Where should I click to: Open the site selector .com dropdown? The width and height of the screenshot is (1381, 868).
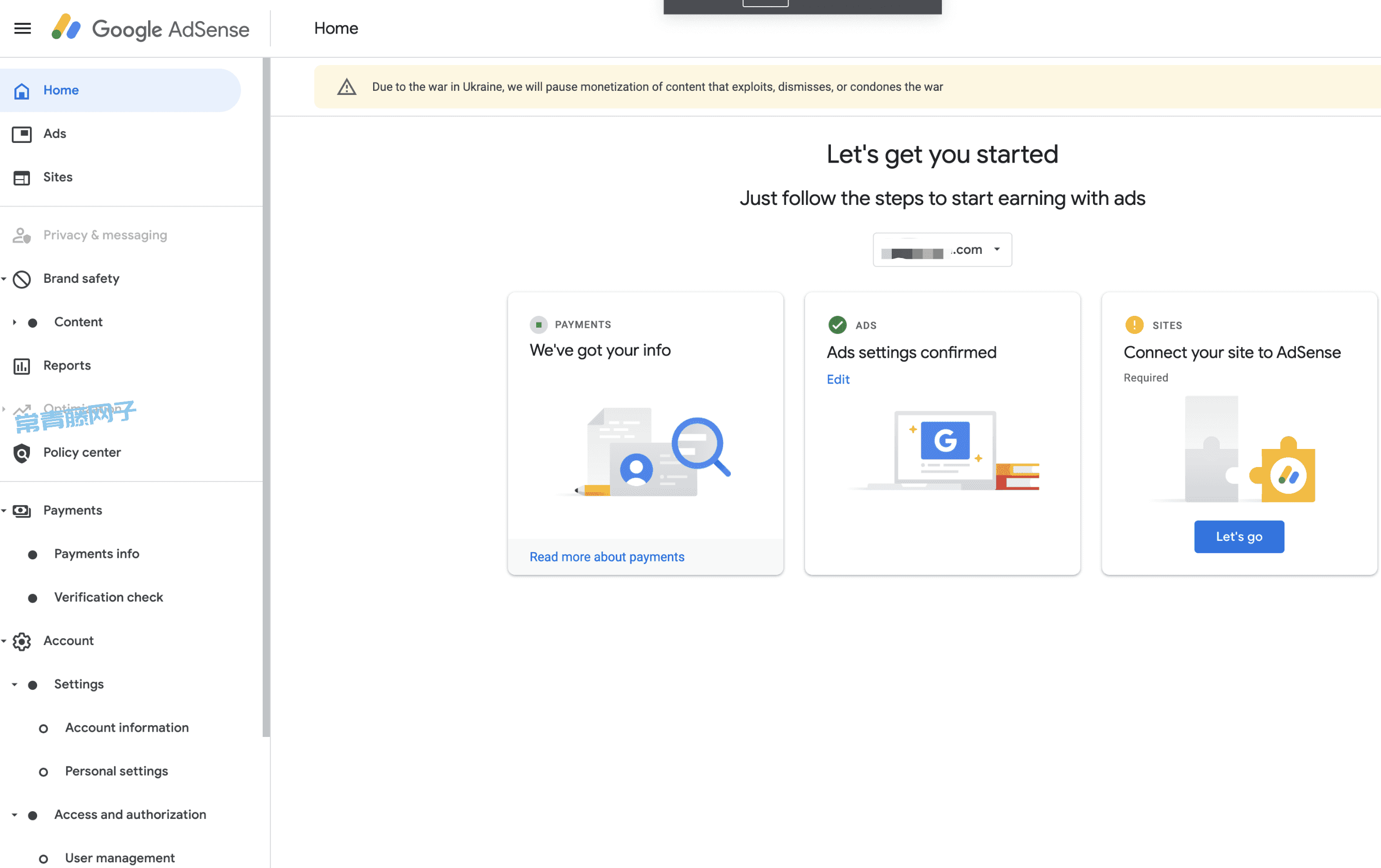click(942, 249)
